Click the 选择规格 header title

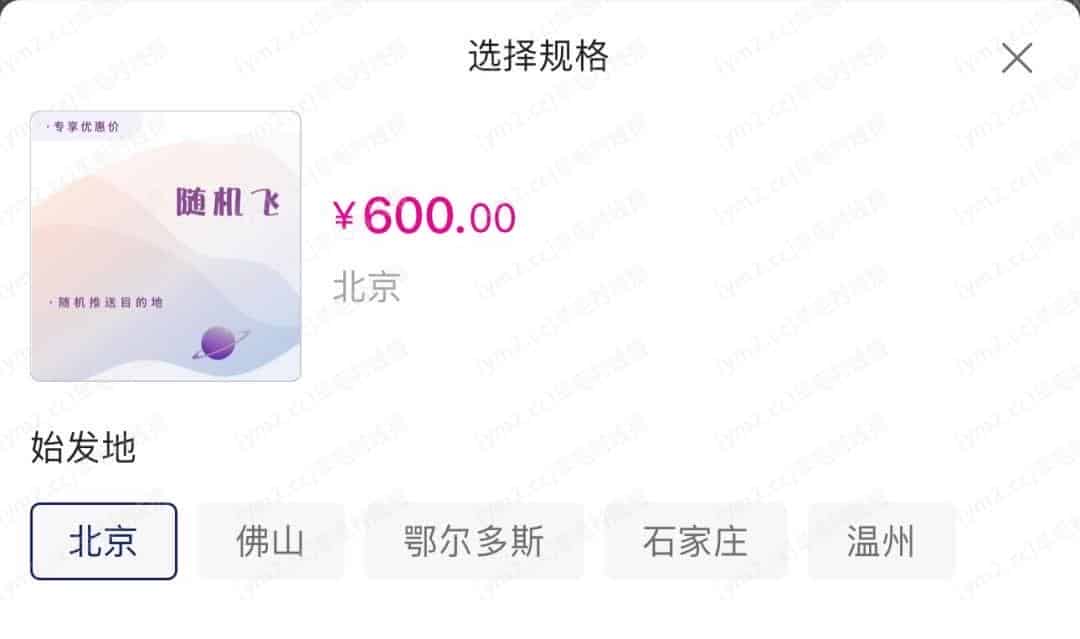[x=538, y=56]
